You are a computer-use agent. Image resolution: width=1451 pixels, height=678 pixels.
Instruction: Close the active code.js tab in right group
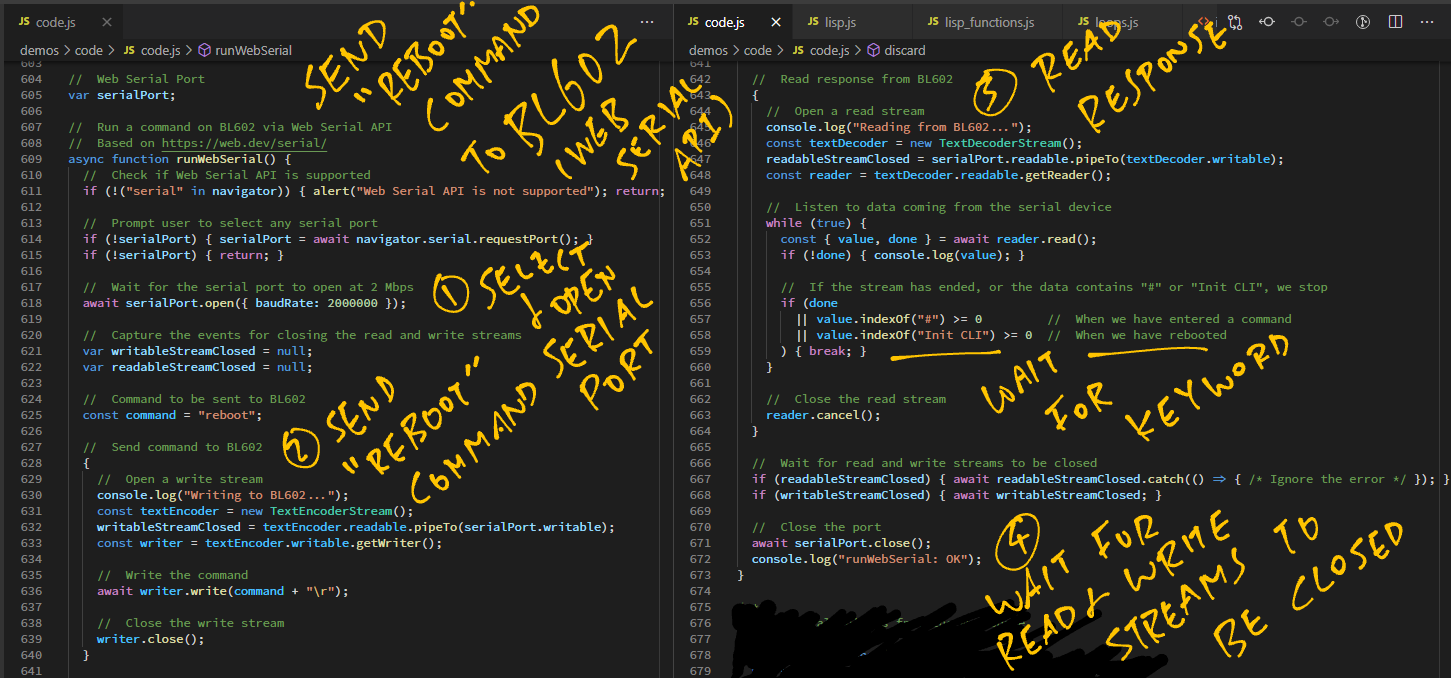(776, 21)
